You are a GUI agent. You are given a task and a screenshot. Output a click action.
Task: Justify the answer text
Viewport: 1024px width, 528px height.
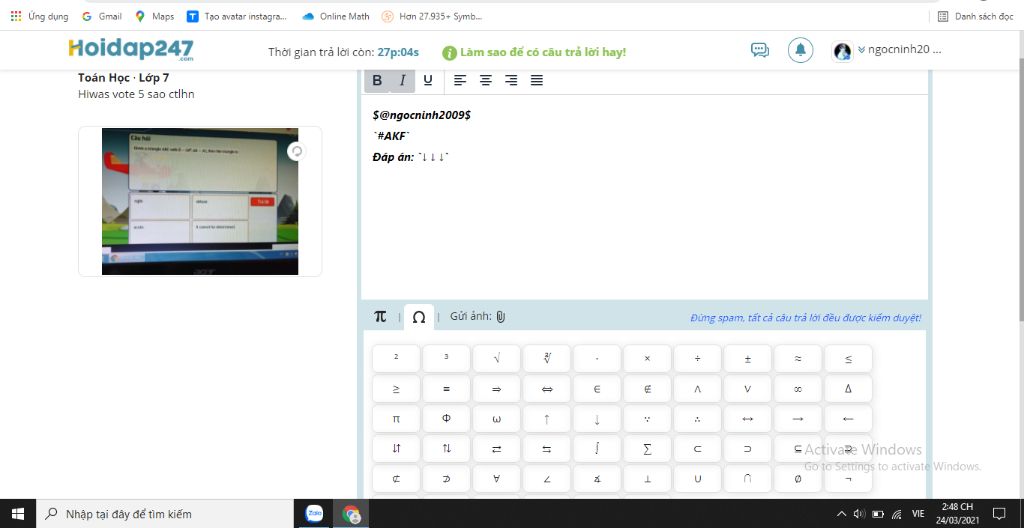pos(537,80)
